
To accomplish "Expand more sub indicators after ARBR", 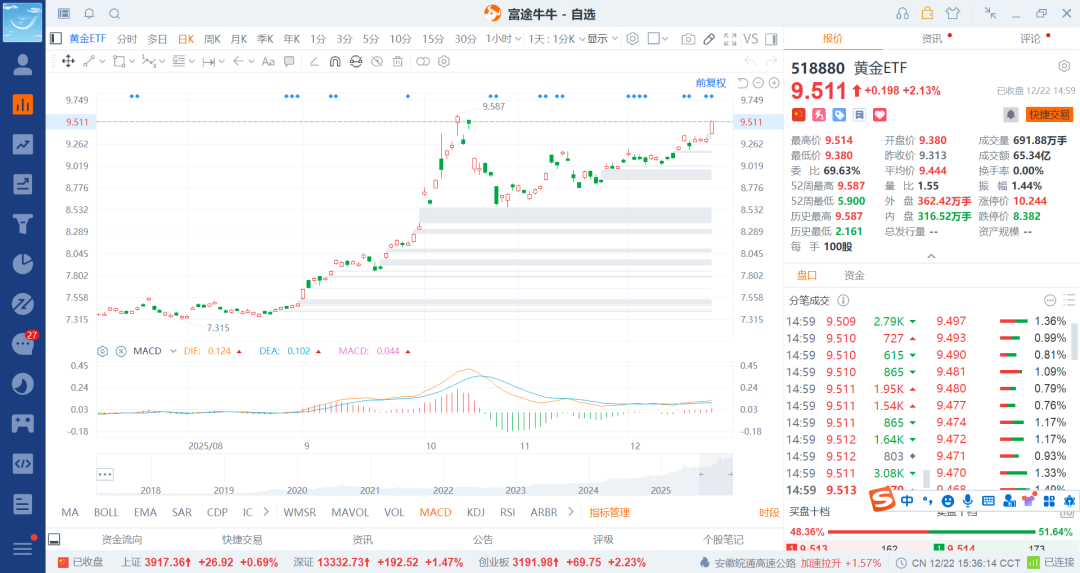I will 570,512.
